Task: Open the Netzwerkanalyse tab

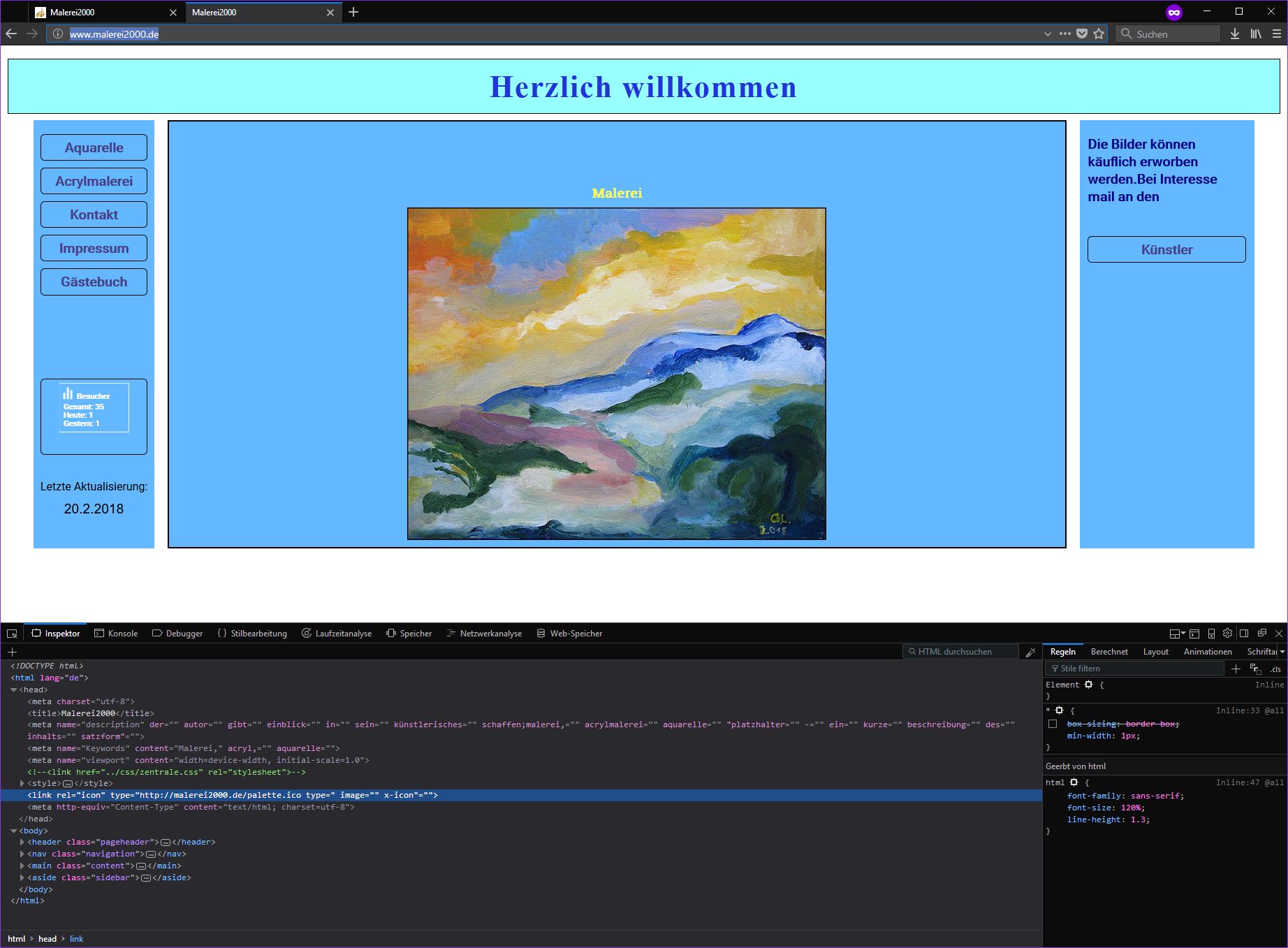Action: [484, 634]
